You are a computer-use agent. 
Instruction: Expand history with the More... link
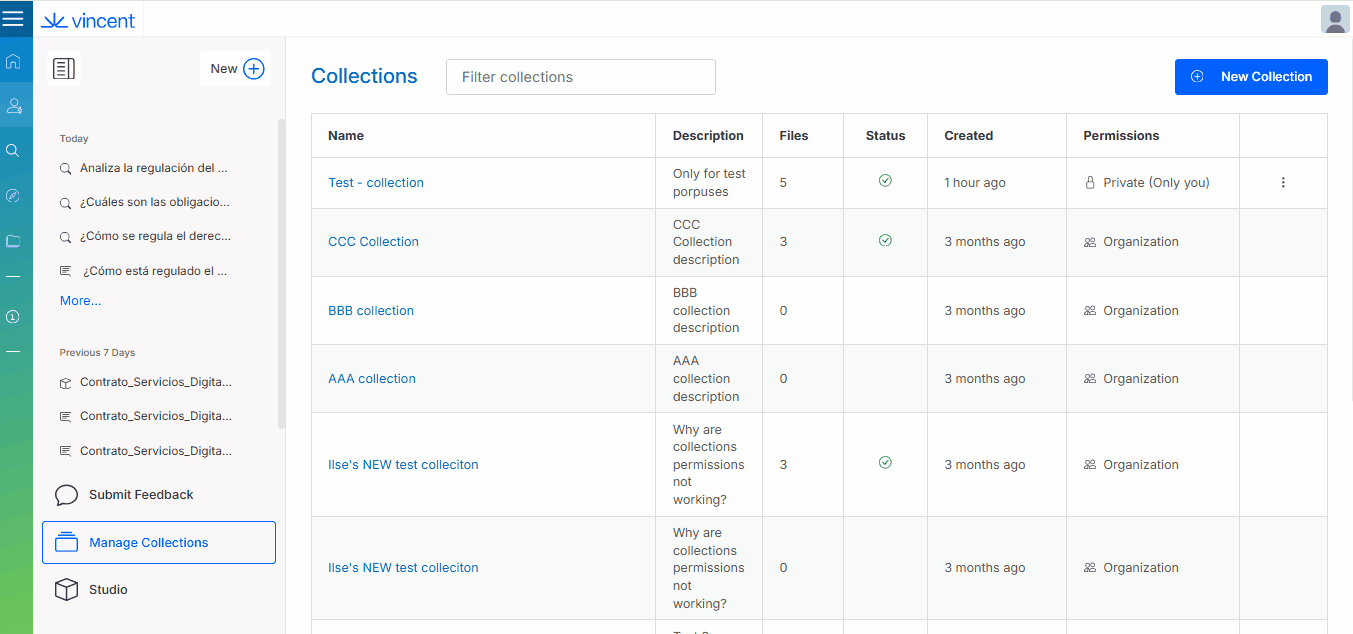80,301
